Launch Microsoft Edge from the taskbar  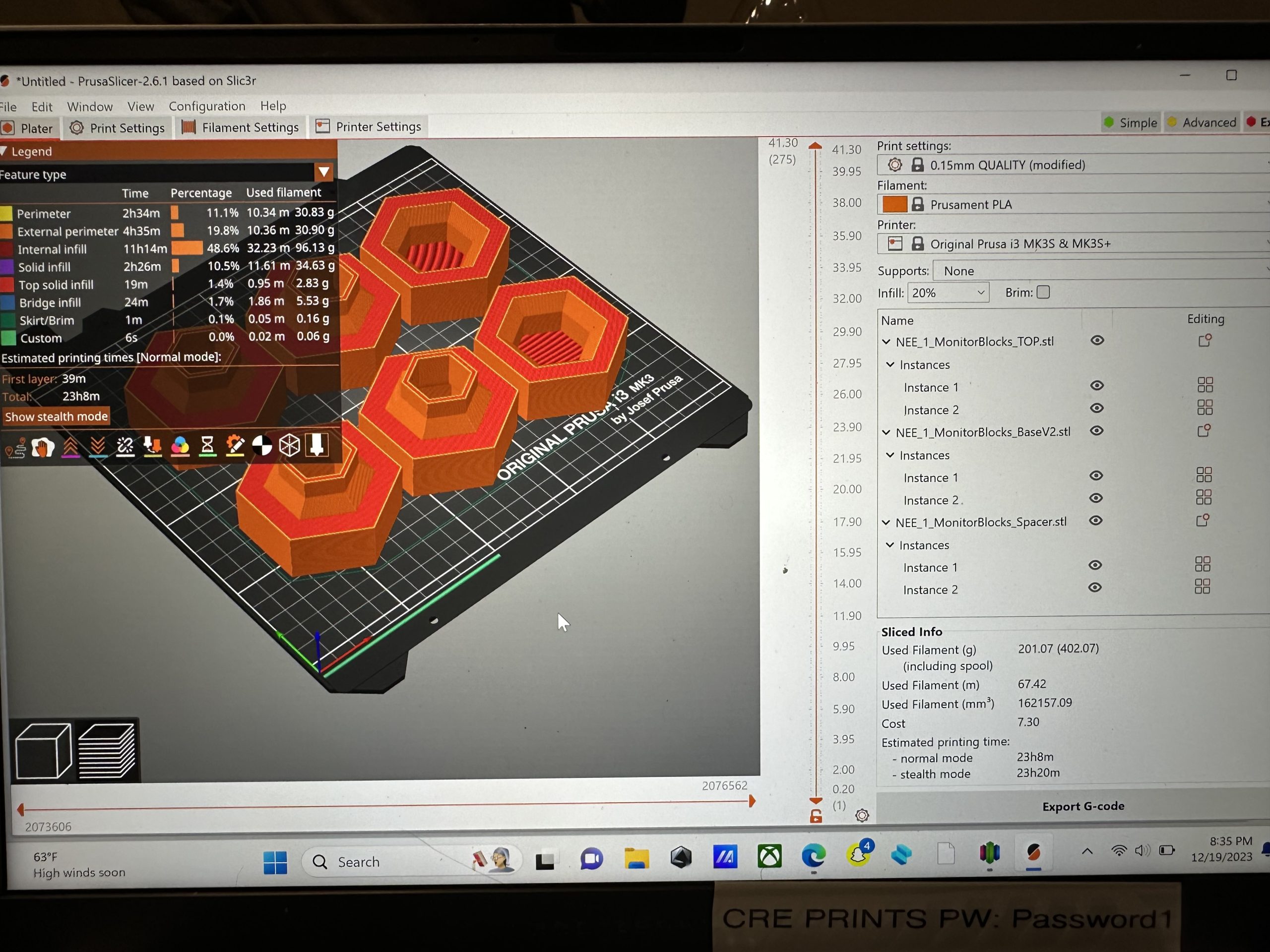[814, 856]
